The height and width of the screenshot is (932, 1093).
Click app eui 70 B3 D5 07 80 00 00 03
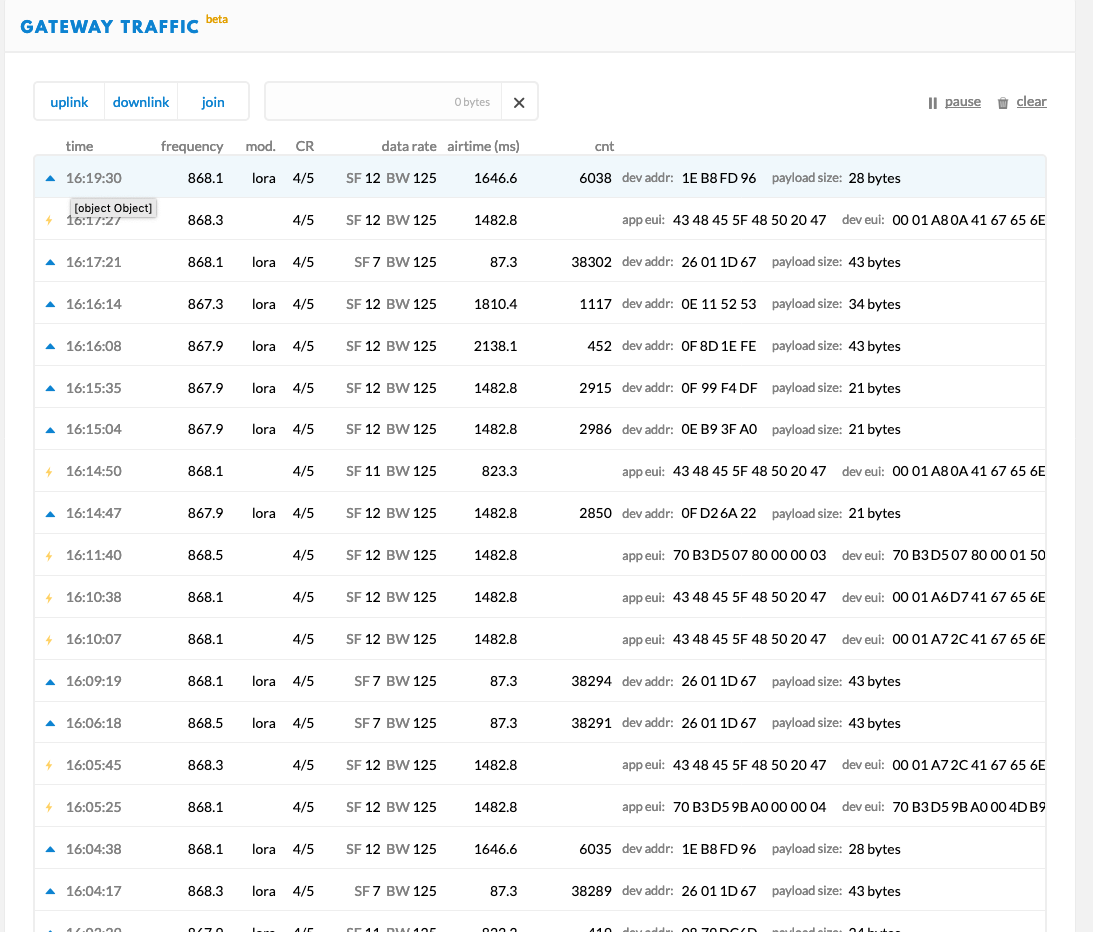coord(749,555)
